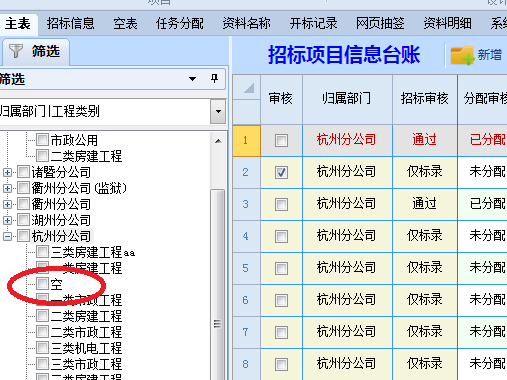Screen dimensions: 507x380
Task: Click 未分配 cell in row 8
Action: pyautogui.click(x=483, y=364)
